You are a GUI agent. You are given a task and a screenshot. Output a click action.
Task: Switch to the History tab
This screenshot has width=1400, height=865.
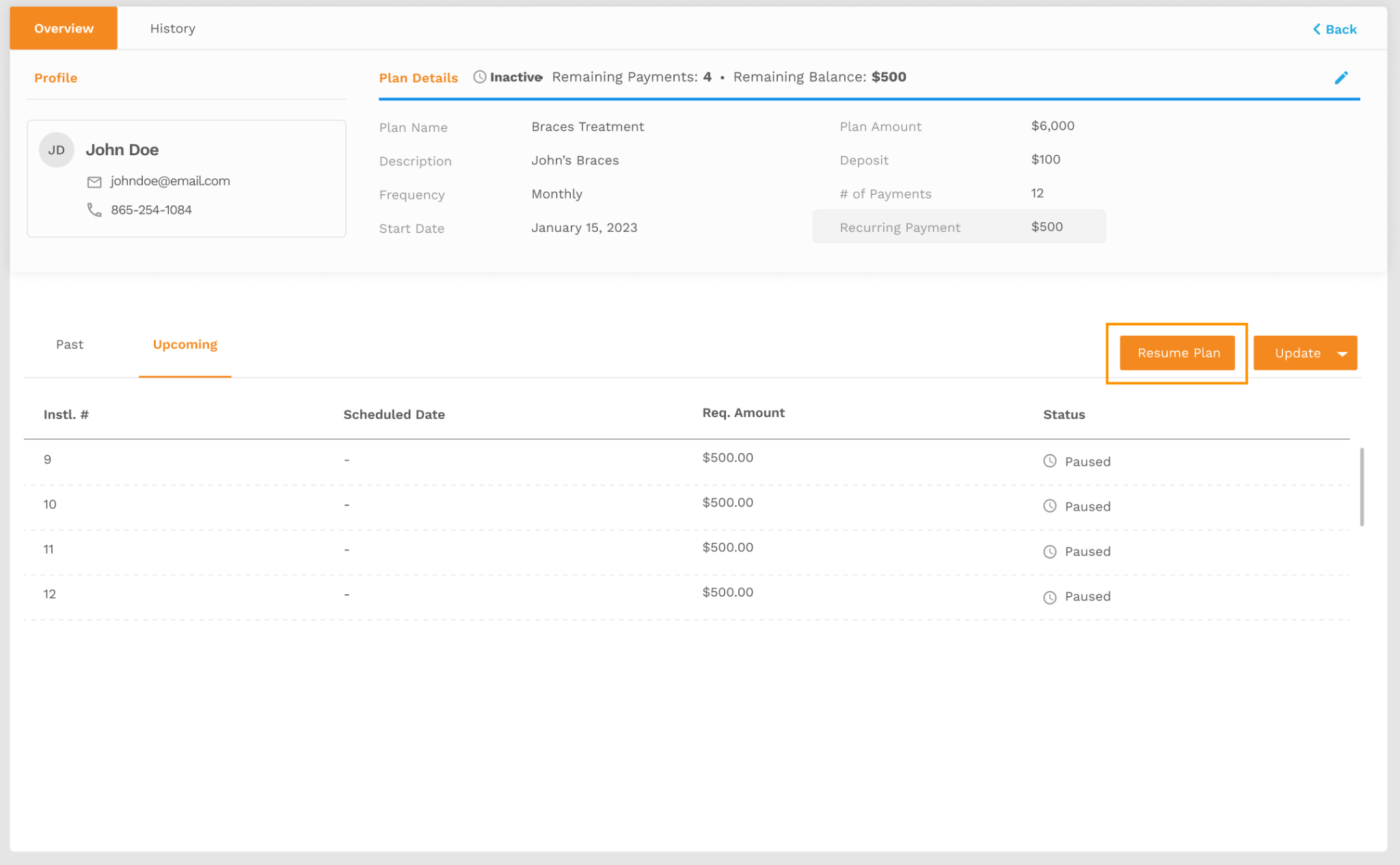click(172, 29)
